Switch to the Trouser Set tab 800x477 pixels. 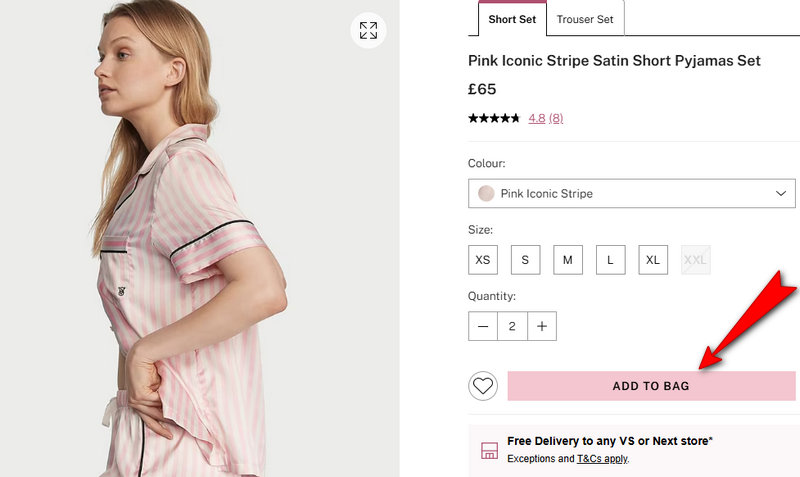(x=585, y=19)
